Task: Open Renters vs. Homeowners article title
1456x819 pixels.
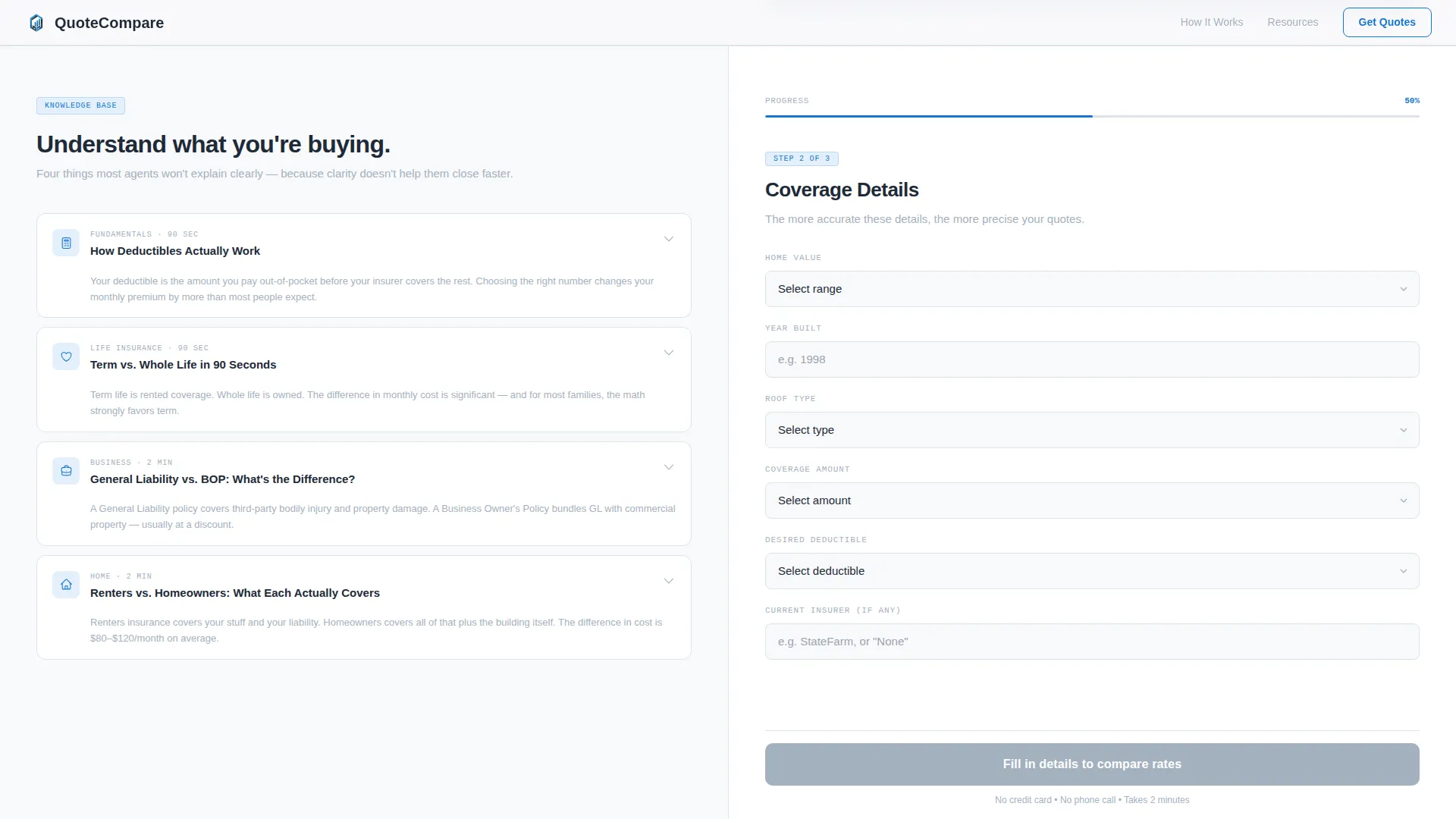Action: (x=235, y=593)
